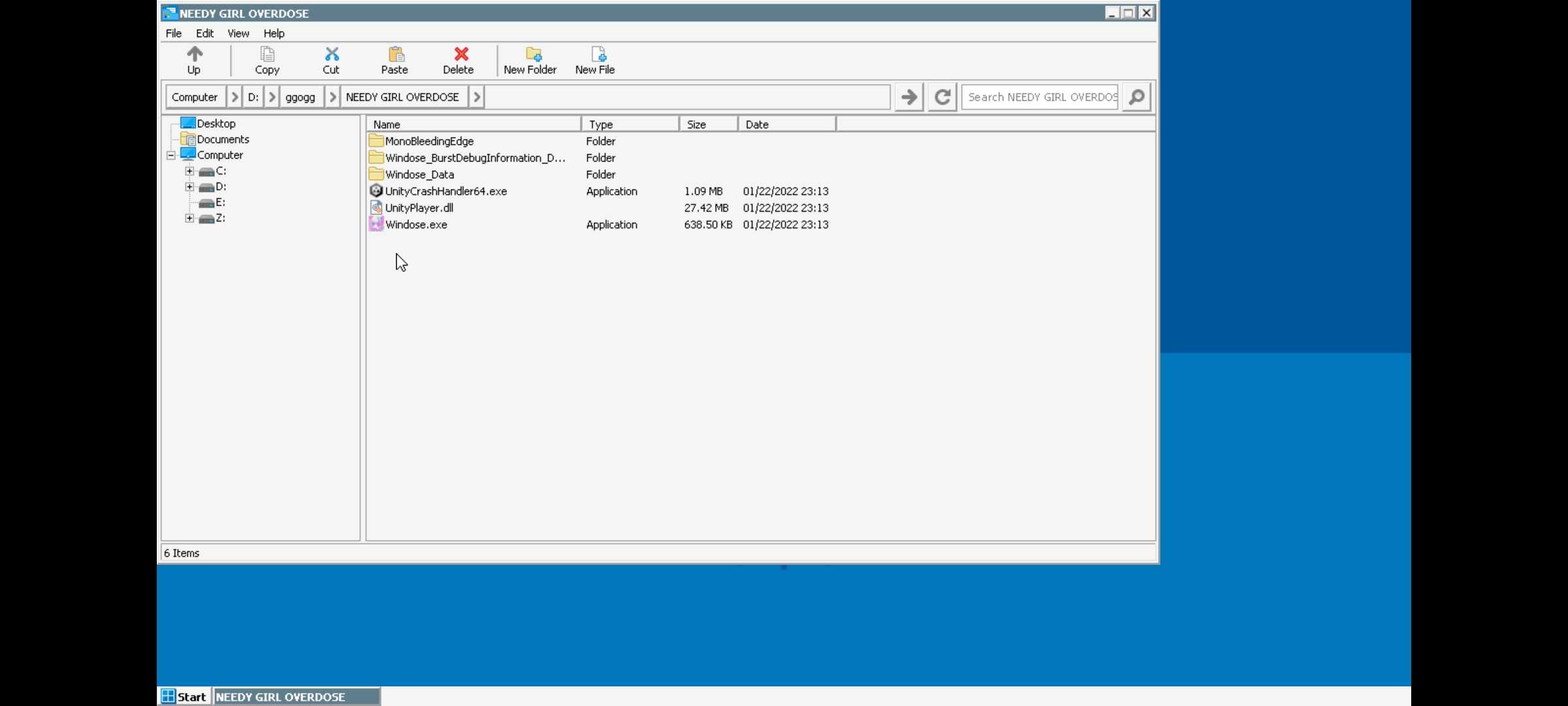
Task: Select the Windose_Data folder icon
Action: (376, 174)
